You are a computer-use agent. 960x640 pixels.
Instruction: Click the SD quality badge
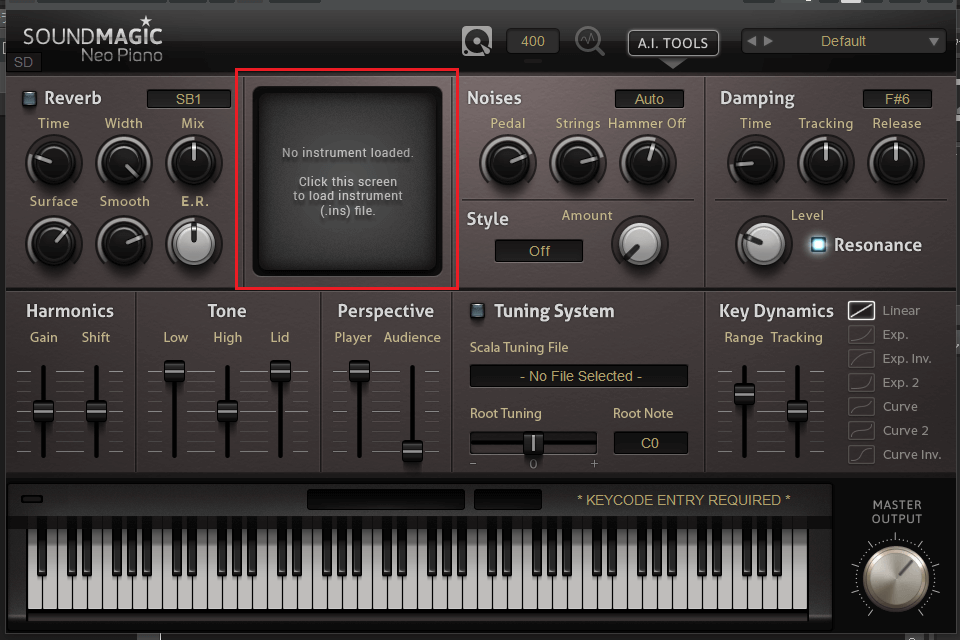(23, 62)
